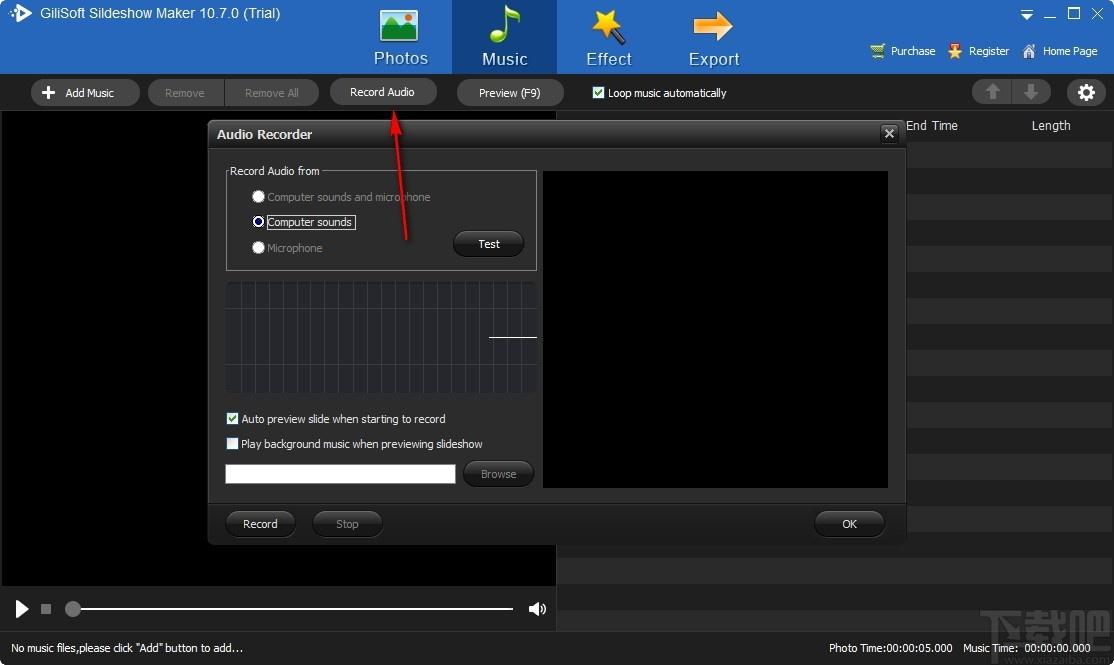The height and width of the screenshot is (665, 1114).
Task: Click the Record Audio toolbar button
Action: 382,92
